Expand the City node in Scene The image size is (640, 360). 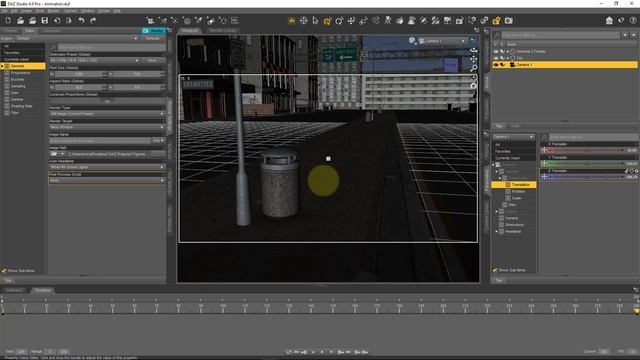[x=508, y=58]
